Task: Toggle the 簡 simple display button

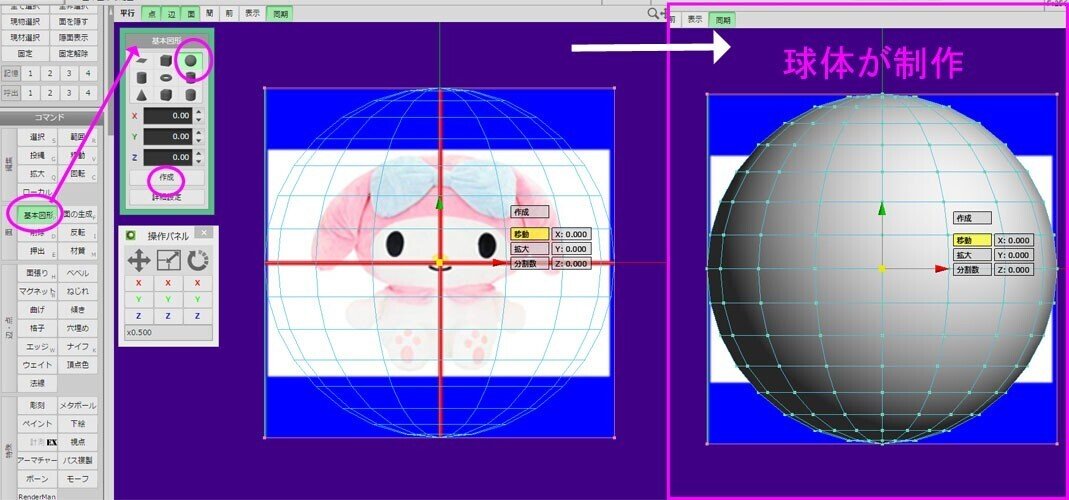Action: [210, 13]
